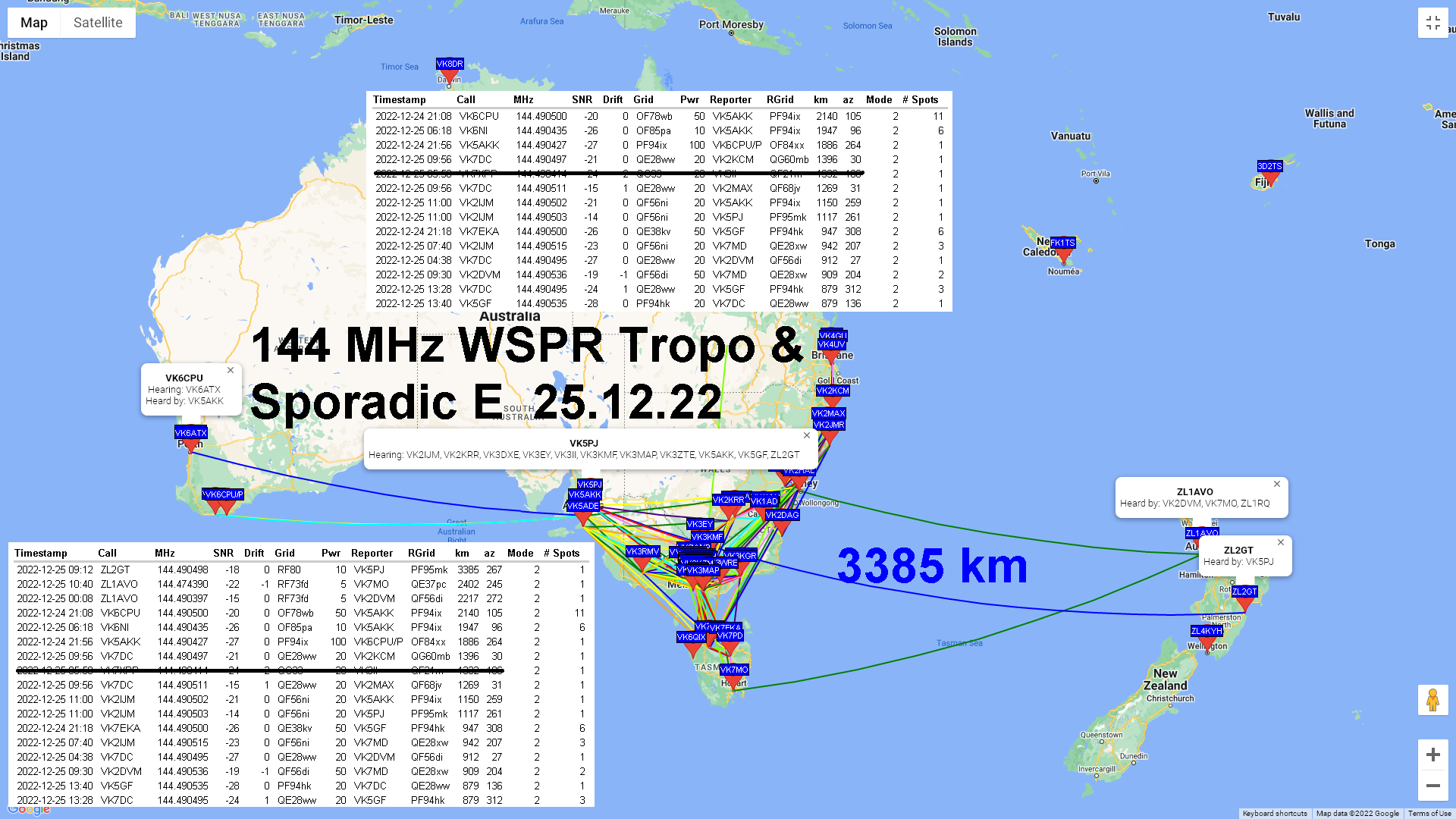1456x819 pixels.
Task: Select the ZL4KYH station marker
Action: (1207, 631)
